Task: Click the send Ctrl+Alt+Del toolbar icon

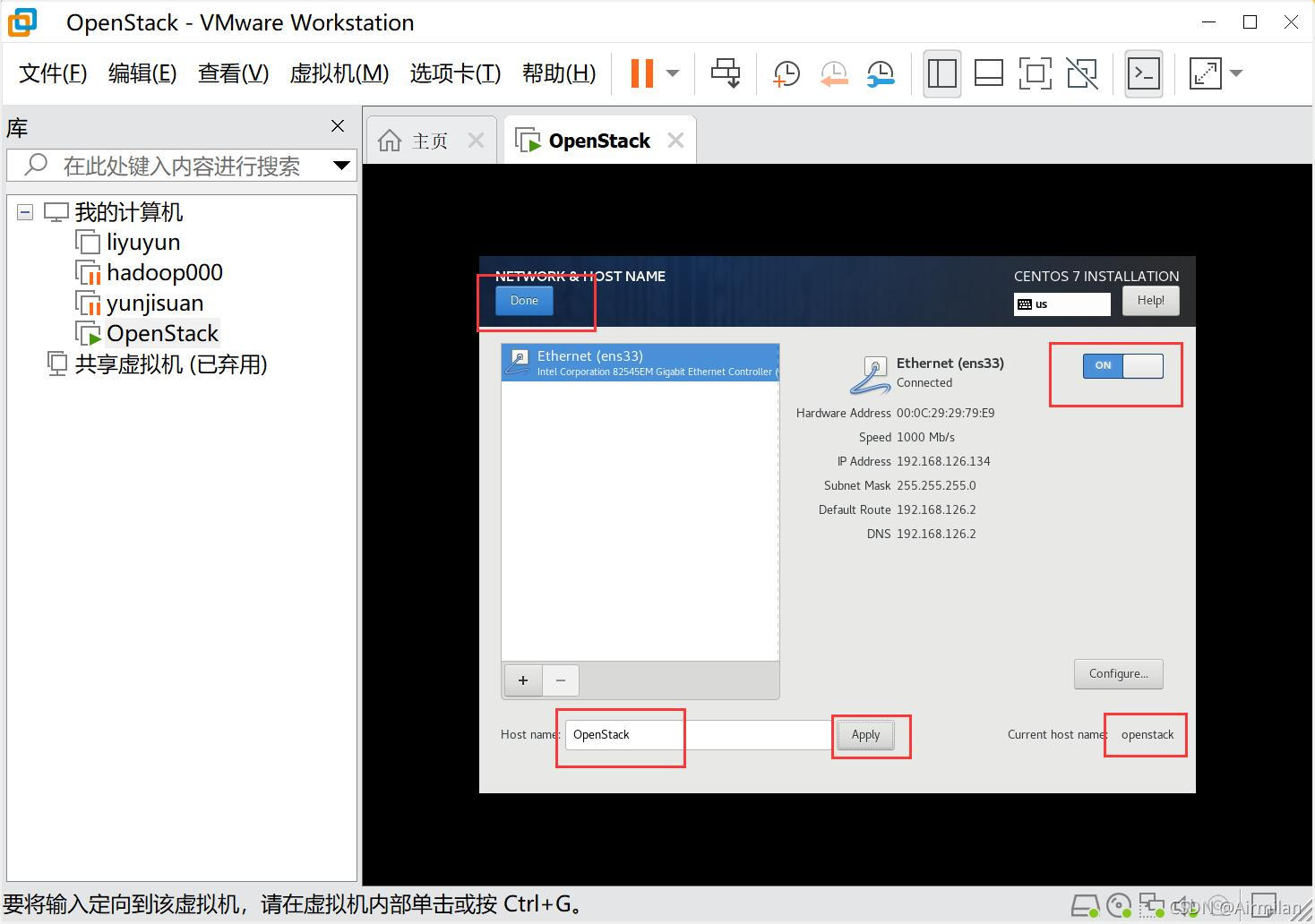Action: (726, 73)
